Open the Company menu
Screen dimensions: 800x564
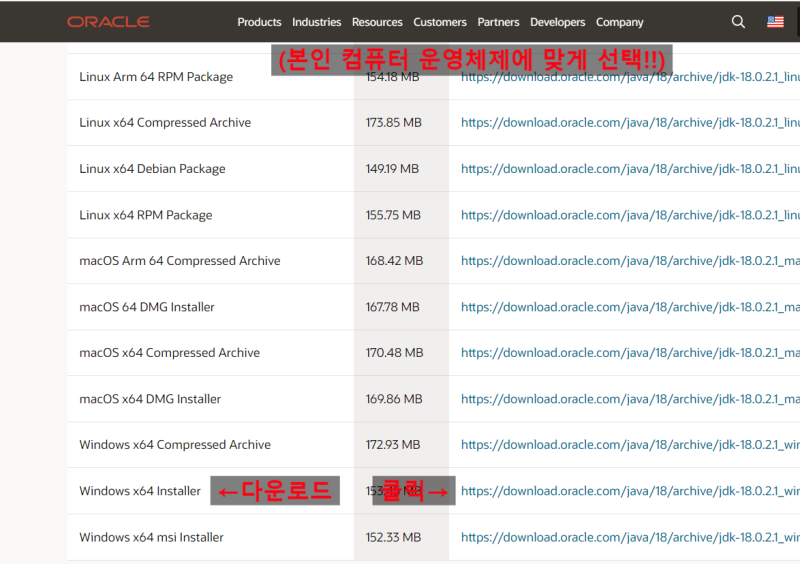tap(619, 22)
